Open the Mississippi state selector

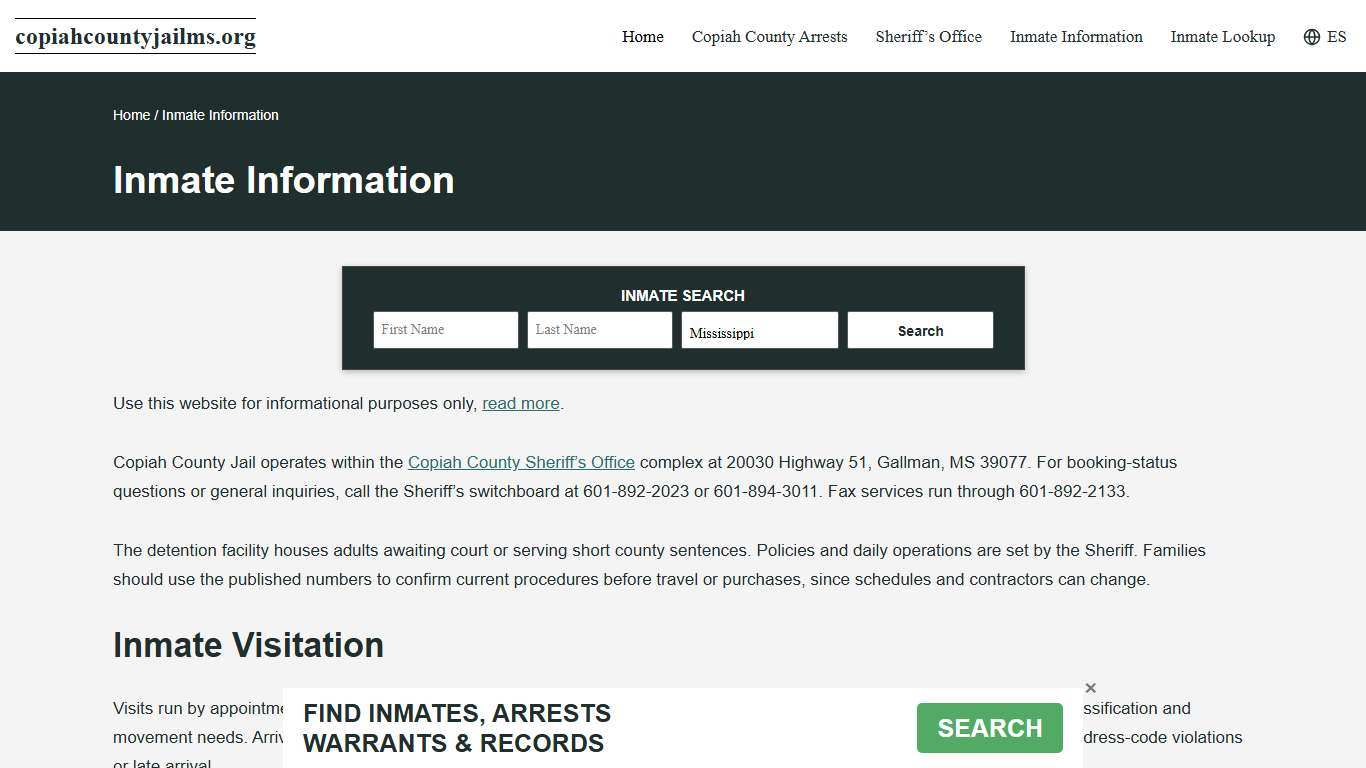pyautogui.click(x=759, y=330)
